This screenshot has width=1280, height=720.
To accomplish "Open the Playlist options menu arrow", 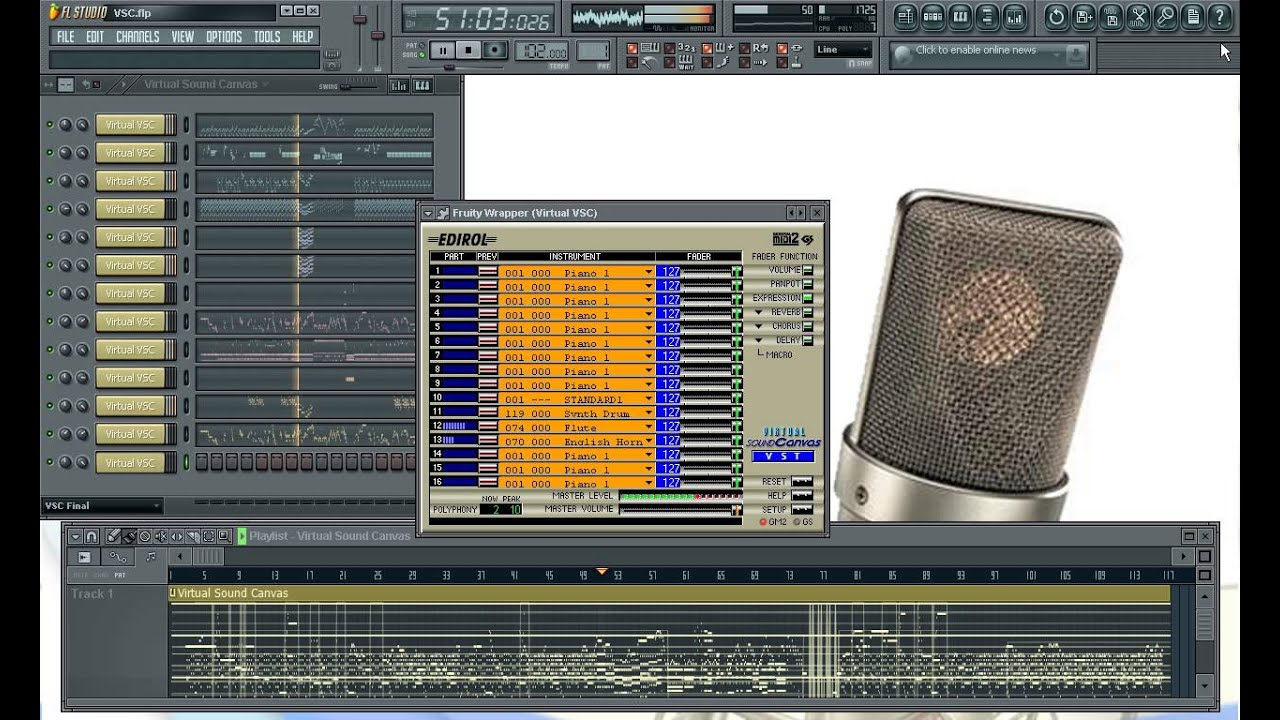I will point(75,536).
